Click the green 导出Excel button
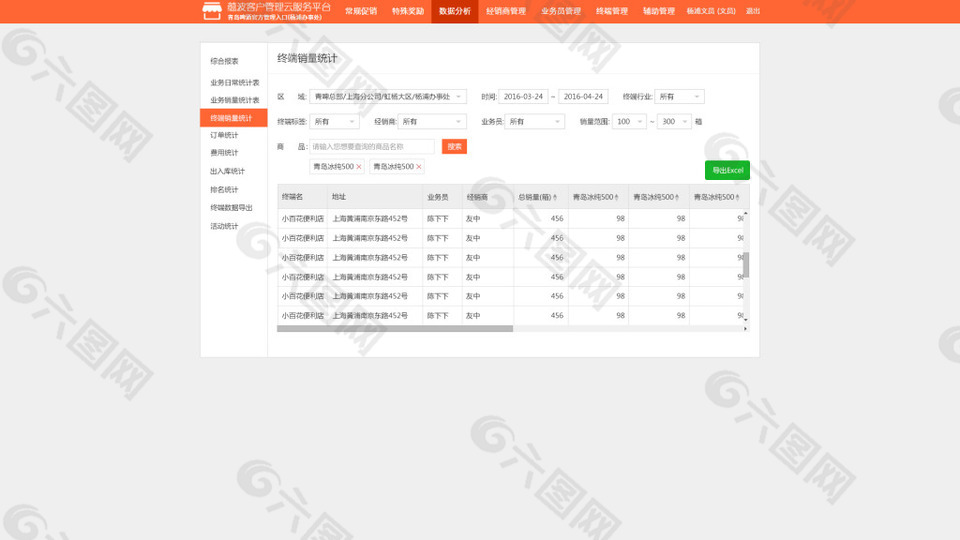Viewport: 960px width, 540px height. (727, 170)
